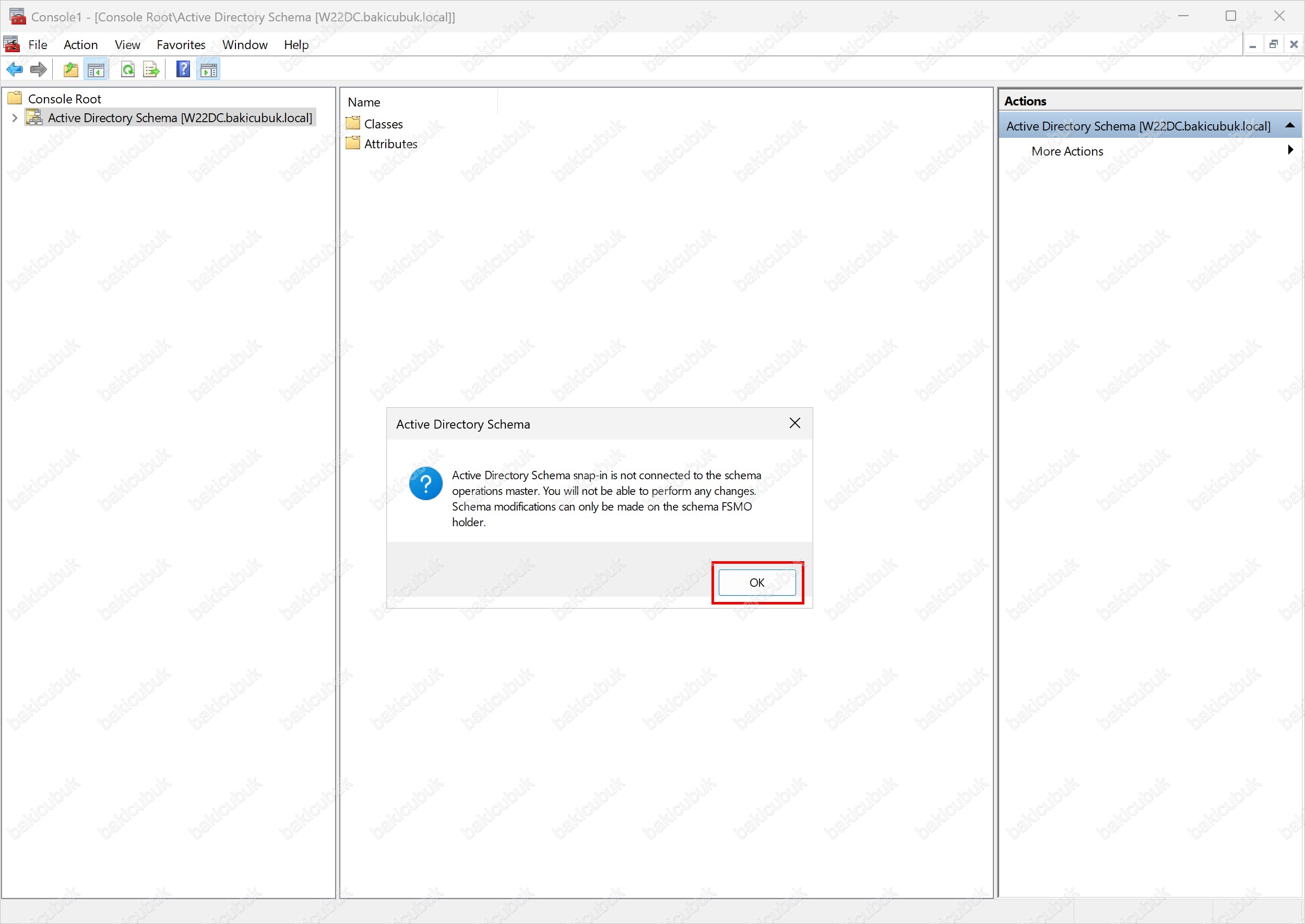Restore the inner console child window
The width and height of the screenshot is (1305, 924).
[x=1273, y=44]
